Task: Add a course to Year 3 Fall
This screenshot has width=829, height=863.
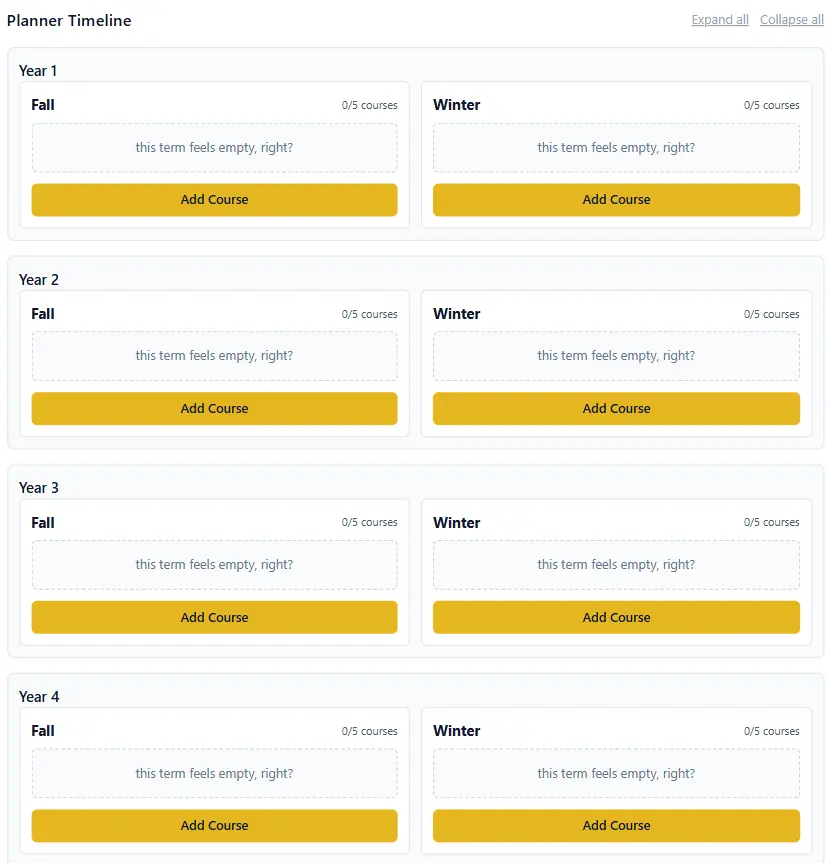Action: tap(214, 618)
